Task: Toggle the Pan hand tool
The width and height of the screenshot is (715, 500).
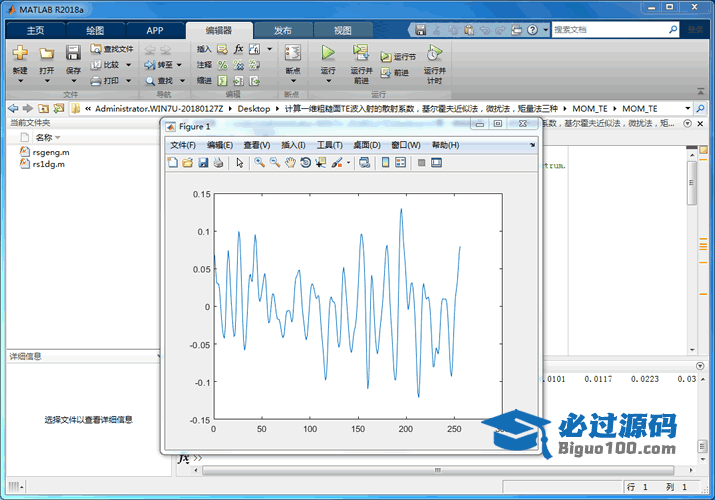Action: pos(290,162)
